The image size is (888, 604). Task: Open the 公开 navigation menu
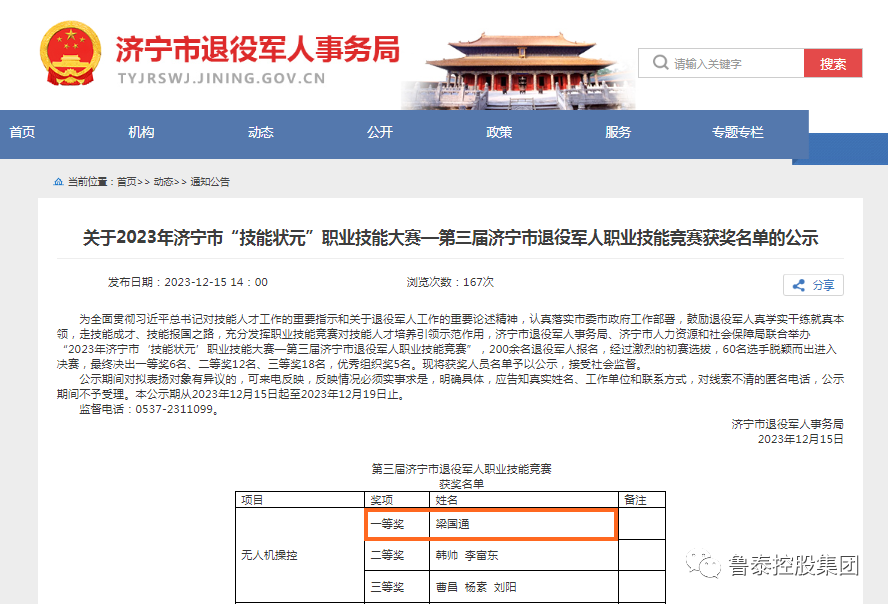pyautogui.click(x=379, y=131)
